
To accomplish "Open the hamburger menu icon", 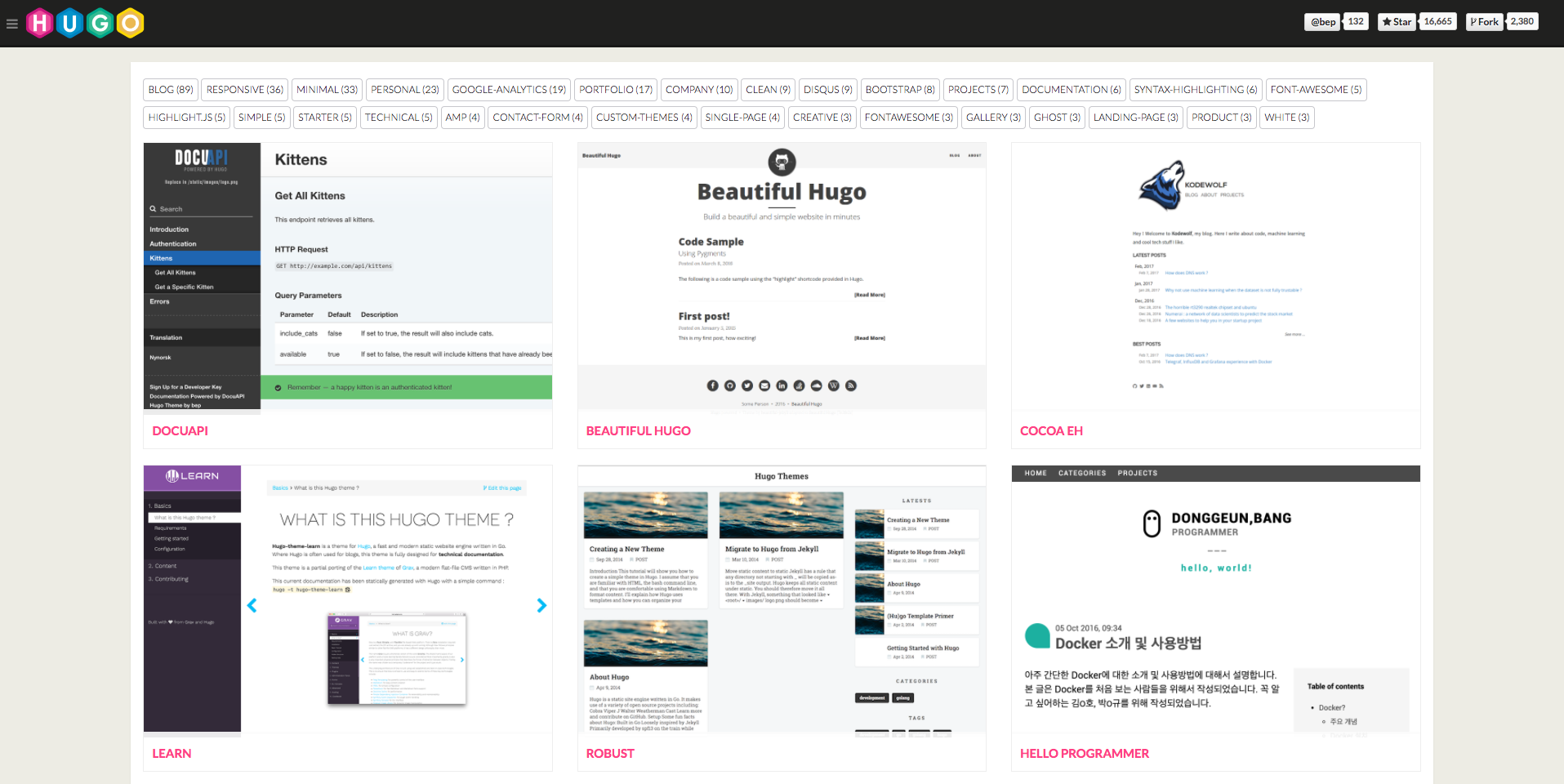I will point(12,24).
